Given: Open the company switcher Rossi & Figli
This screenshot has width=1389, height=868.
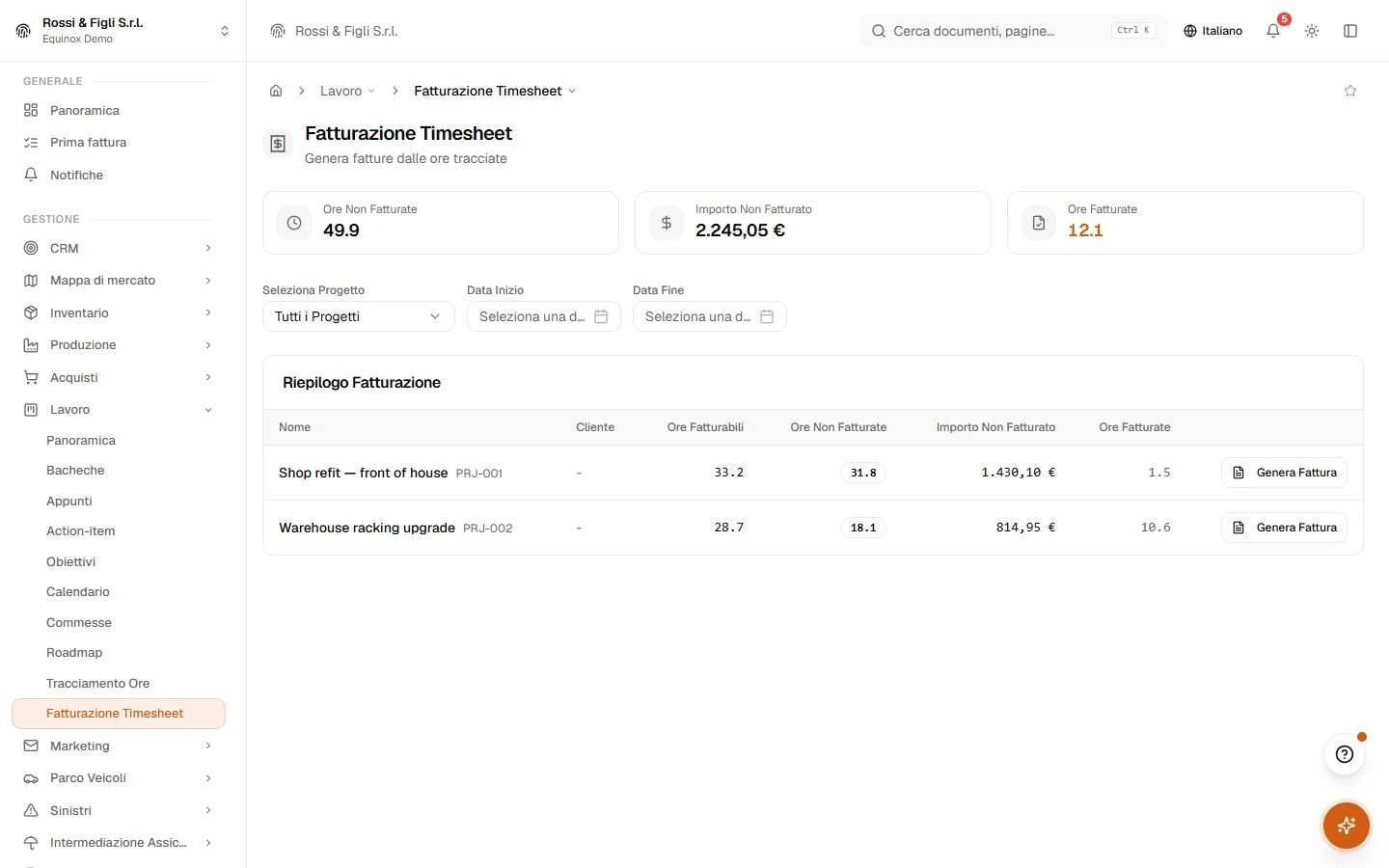Looking at the screenshot, I should coord(123,31).
